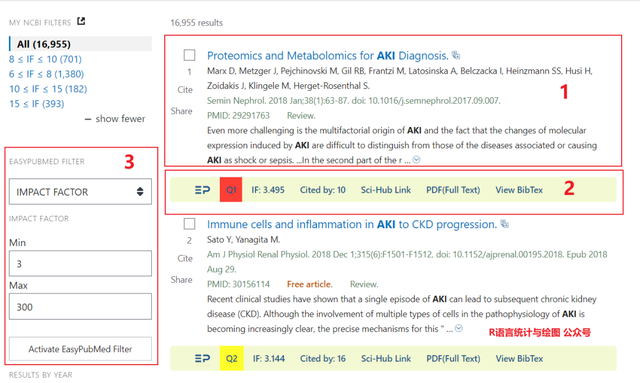The height and width of the screenshot is (383, 640).
Task: Click the Min impact factor field
Action: [x=80, y=263]
